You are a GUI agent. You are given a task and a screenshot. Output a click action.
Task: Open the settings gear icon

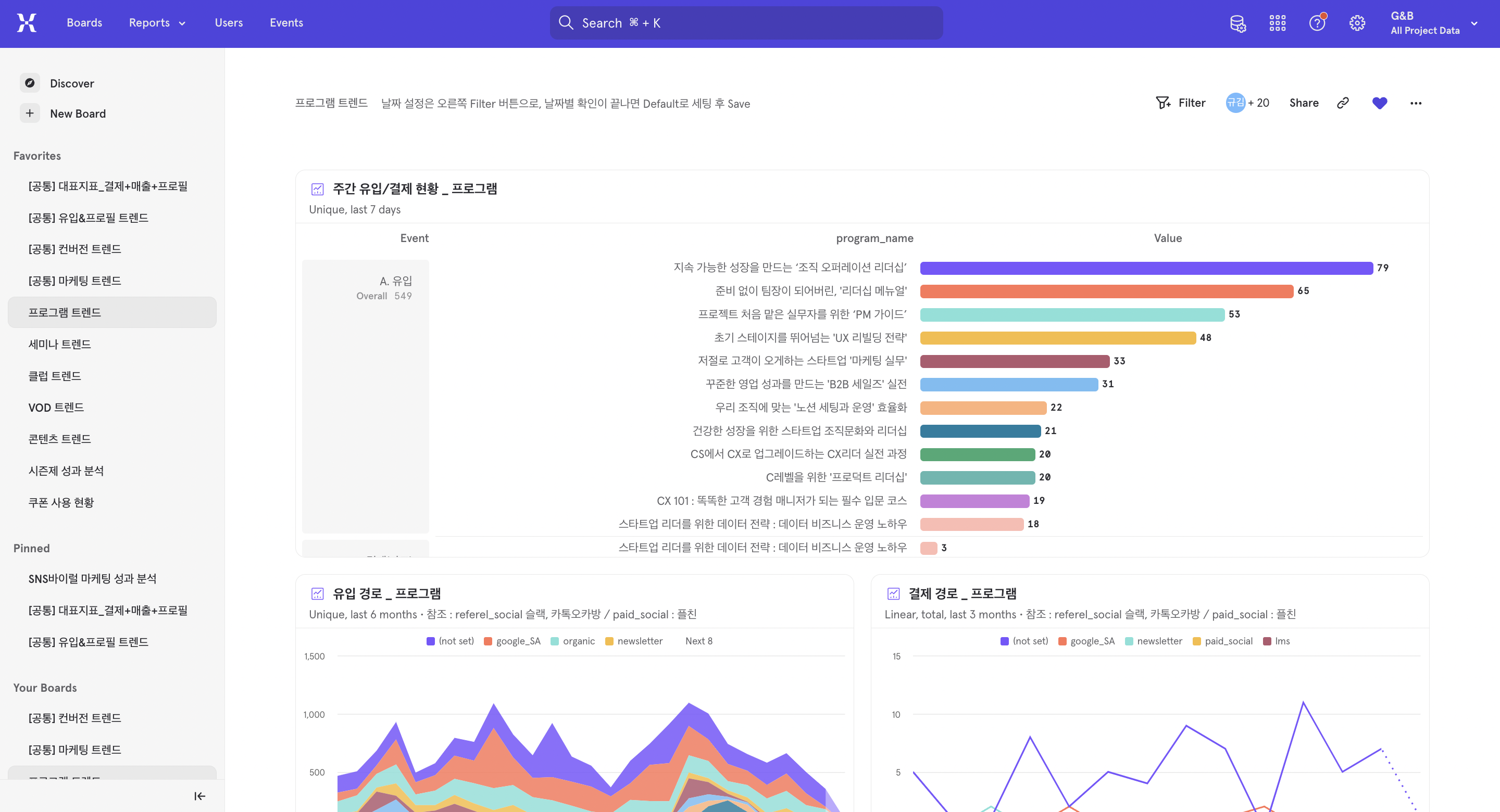(x=1357, y=23)
